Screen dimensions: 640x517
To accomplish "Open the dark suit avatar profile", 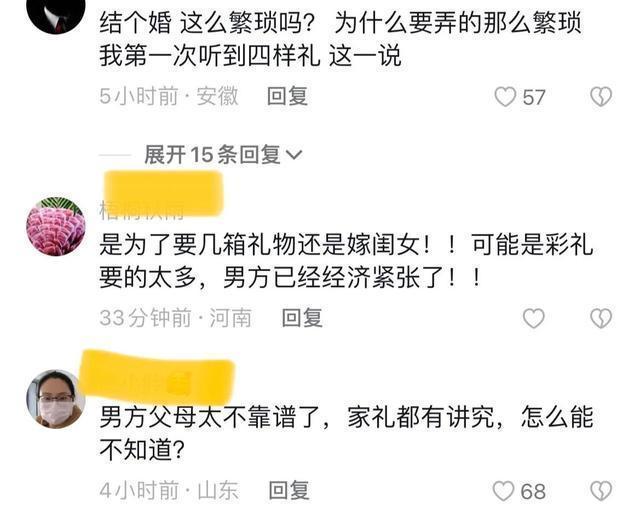I will pyautogui.click(x=56, y=12).
